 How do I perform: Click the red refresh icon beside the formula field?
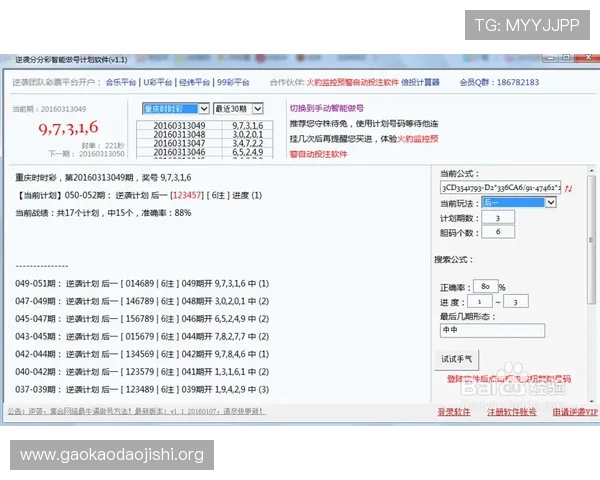coord(569,188)
